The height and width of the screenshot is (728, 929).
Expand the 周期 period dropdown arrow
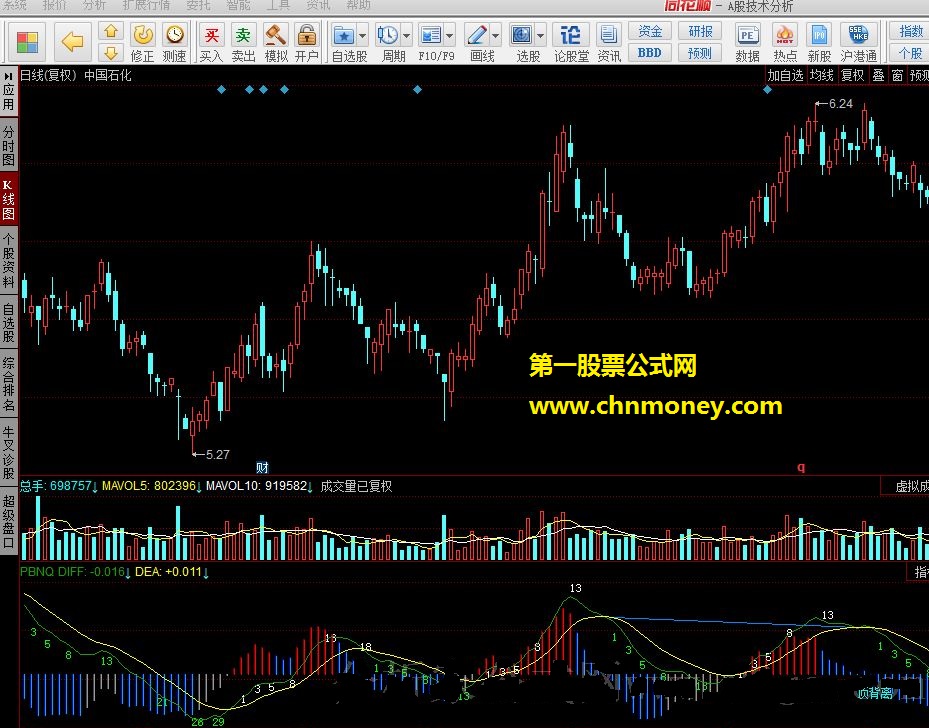[x=406, y=36]
